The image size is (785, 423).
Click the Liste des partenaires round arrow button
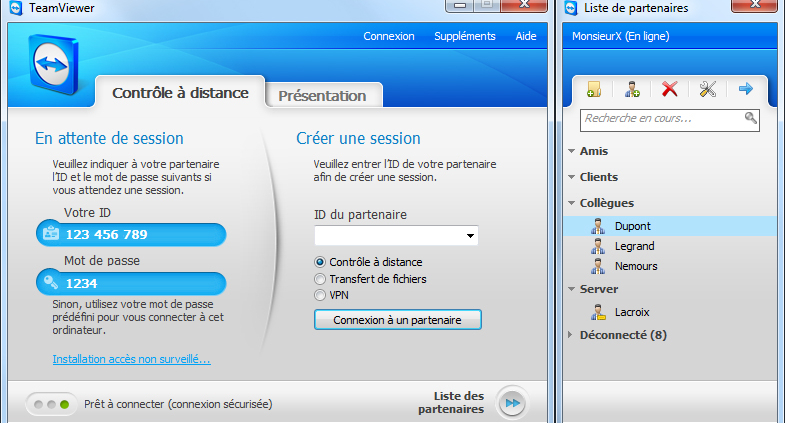coord(512,403)
